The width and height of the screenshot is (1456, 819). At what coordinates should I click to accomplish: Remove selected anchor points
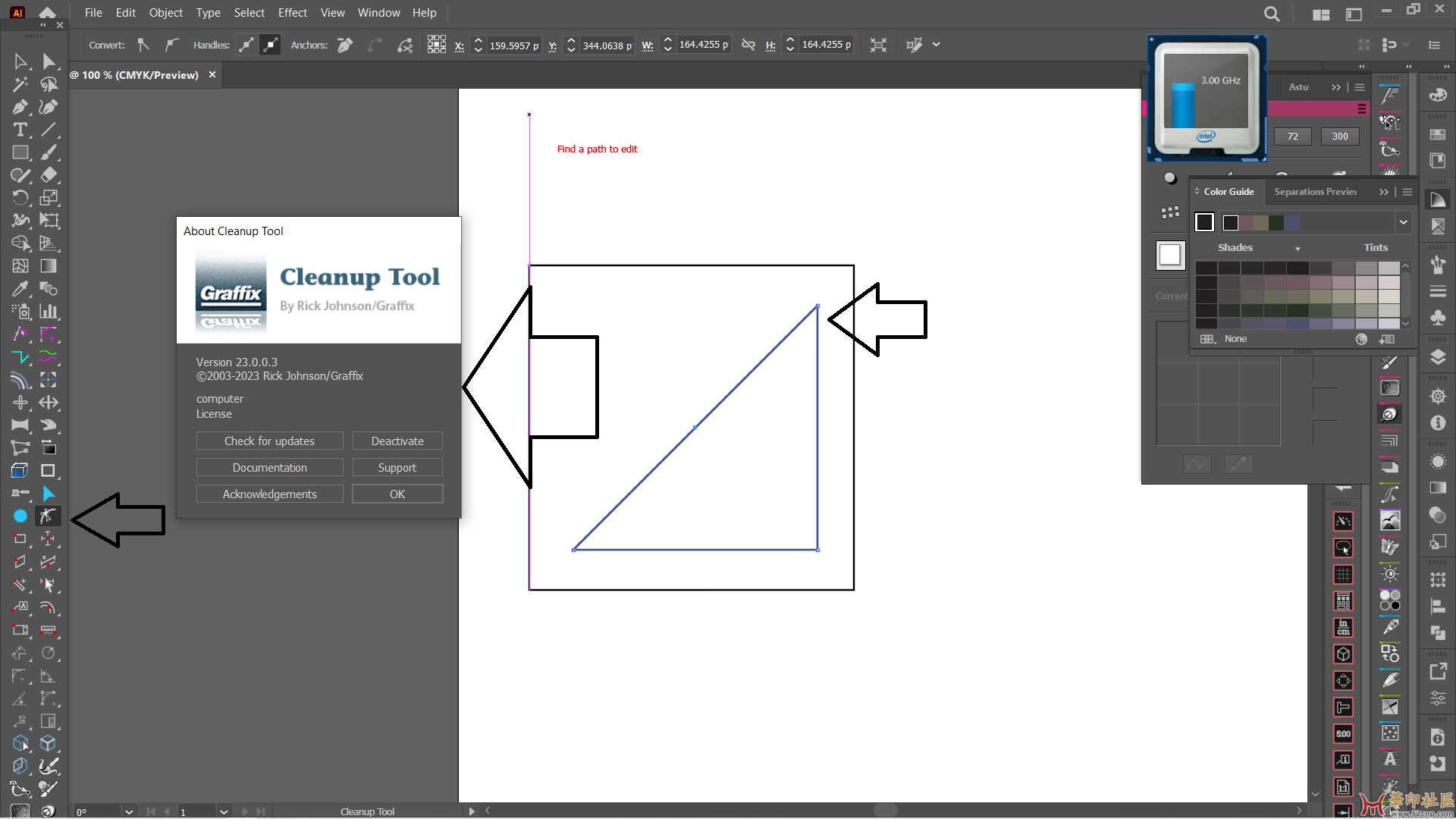[345, 45]
